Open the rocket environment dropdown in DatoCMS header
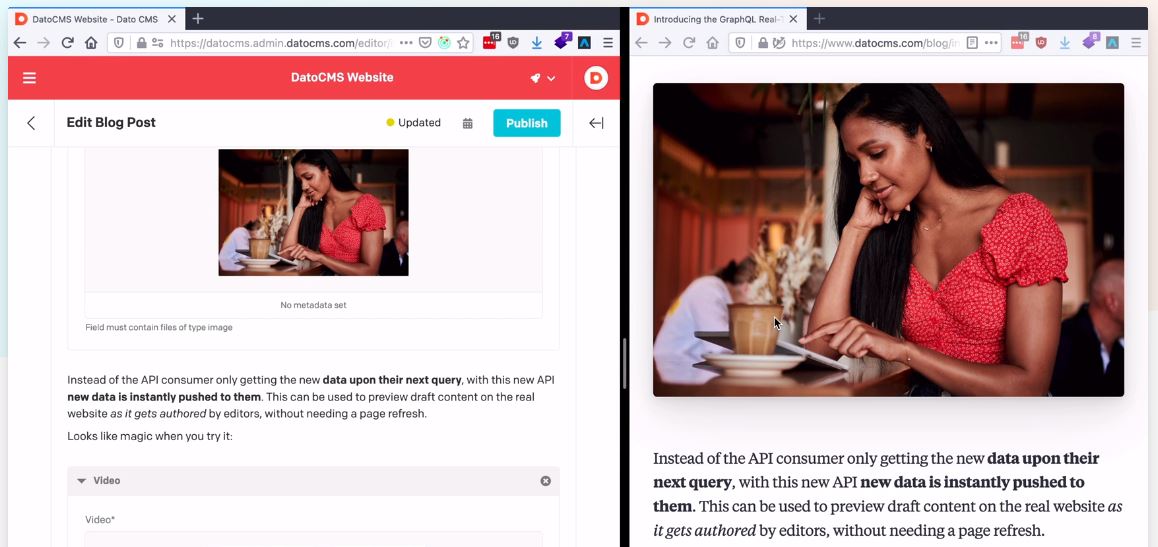The image size is (1158, 547). tap(543, 78)
